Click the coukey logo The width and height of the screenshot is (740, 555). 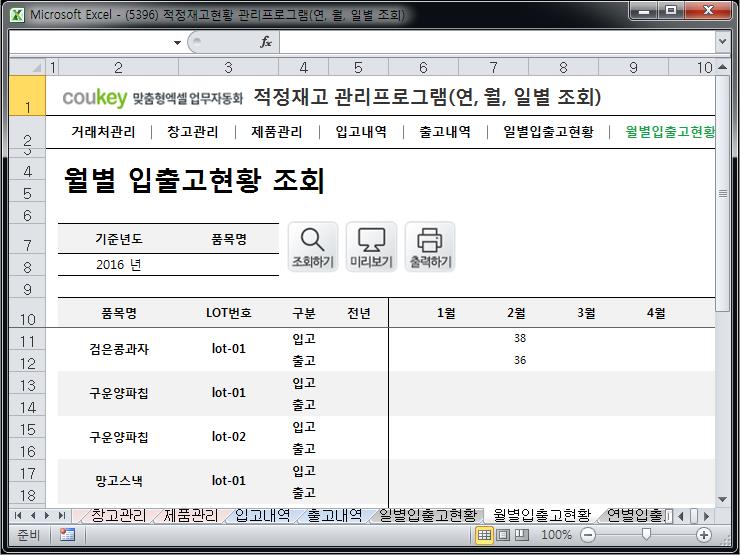[94, 98]
